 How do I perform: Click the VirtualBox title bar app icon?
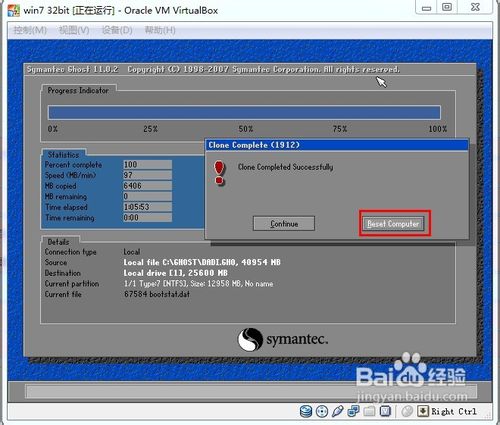pyautogui.click(x=14, y=10)
